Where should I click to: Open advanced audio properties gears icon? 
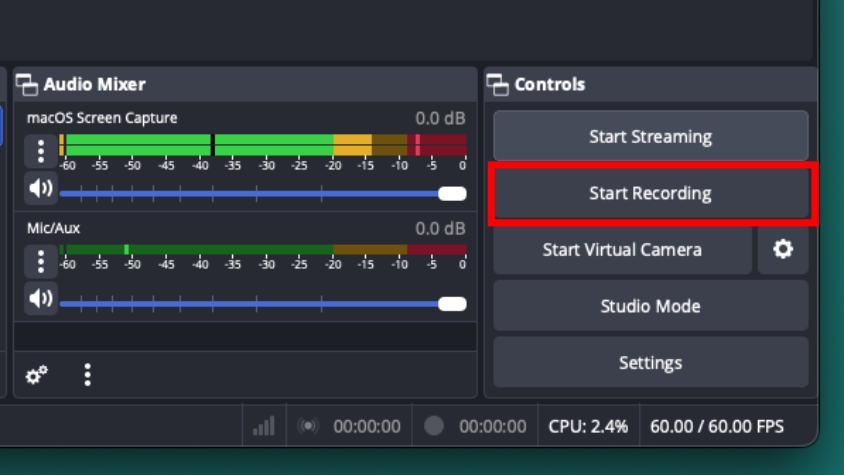[37, 375]
